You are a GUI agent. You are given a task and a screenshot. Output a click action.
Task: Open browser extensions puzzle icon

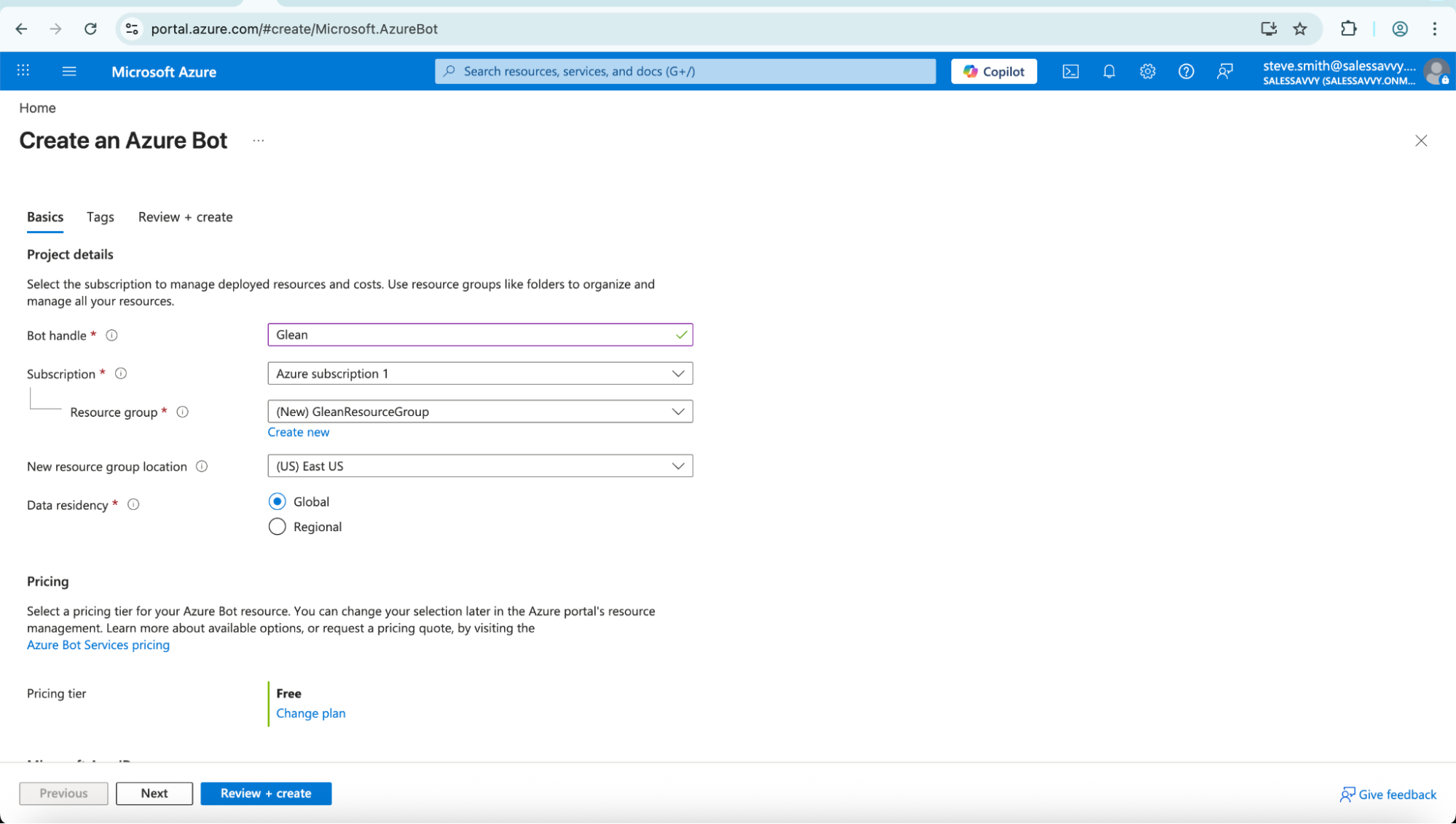click(1348, 28)
